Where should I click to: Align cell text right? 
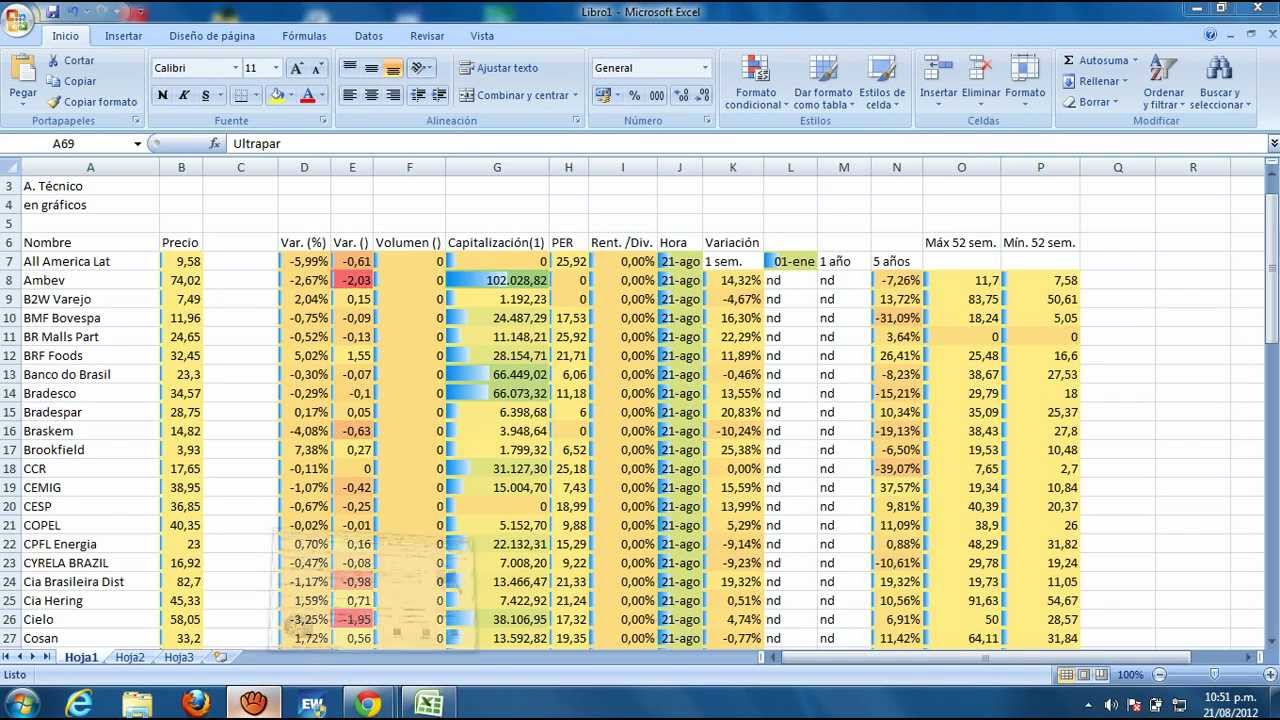coord(393,95)
